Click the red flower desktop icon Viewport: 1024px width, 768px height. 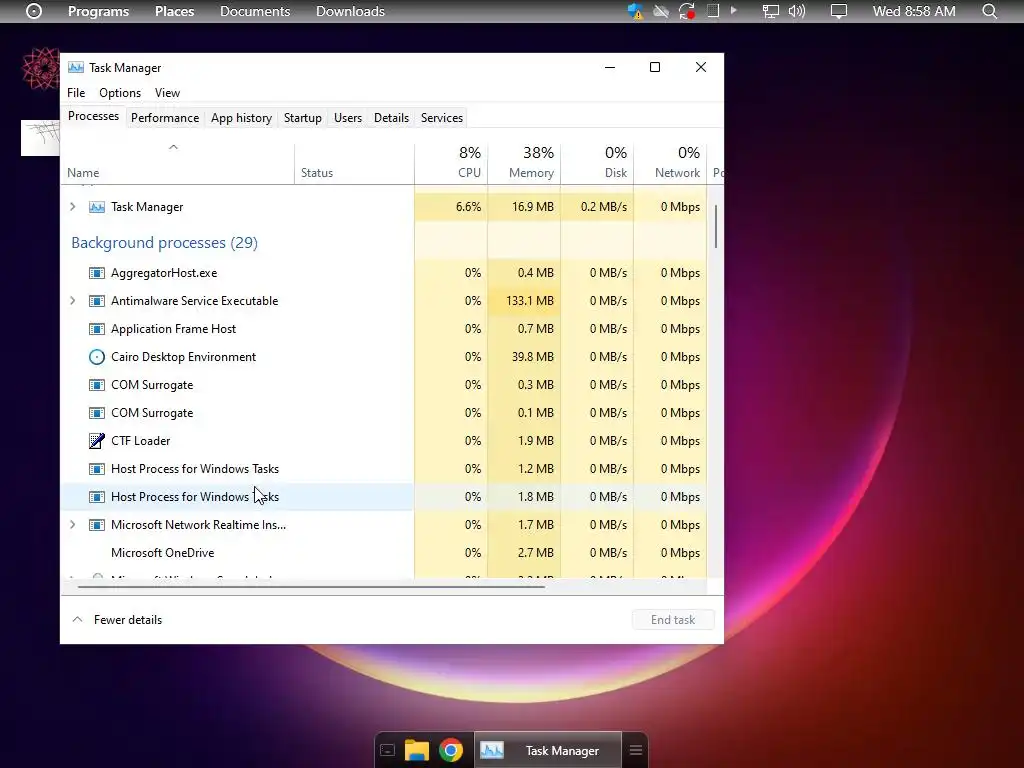point(40,68)
